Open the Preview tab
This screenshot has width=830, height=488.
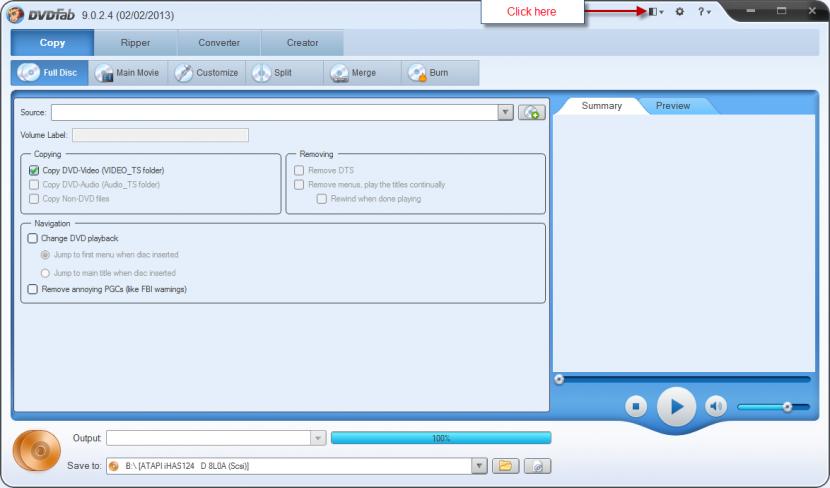(673, 106)
